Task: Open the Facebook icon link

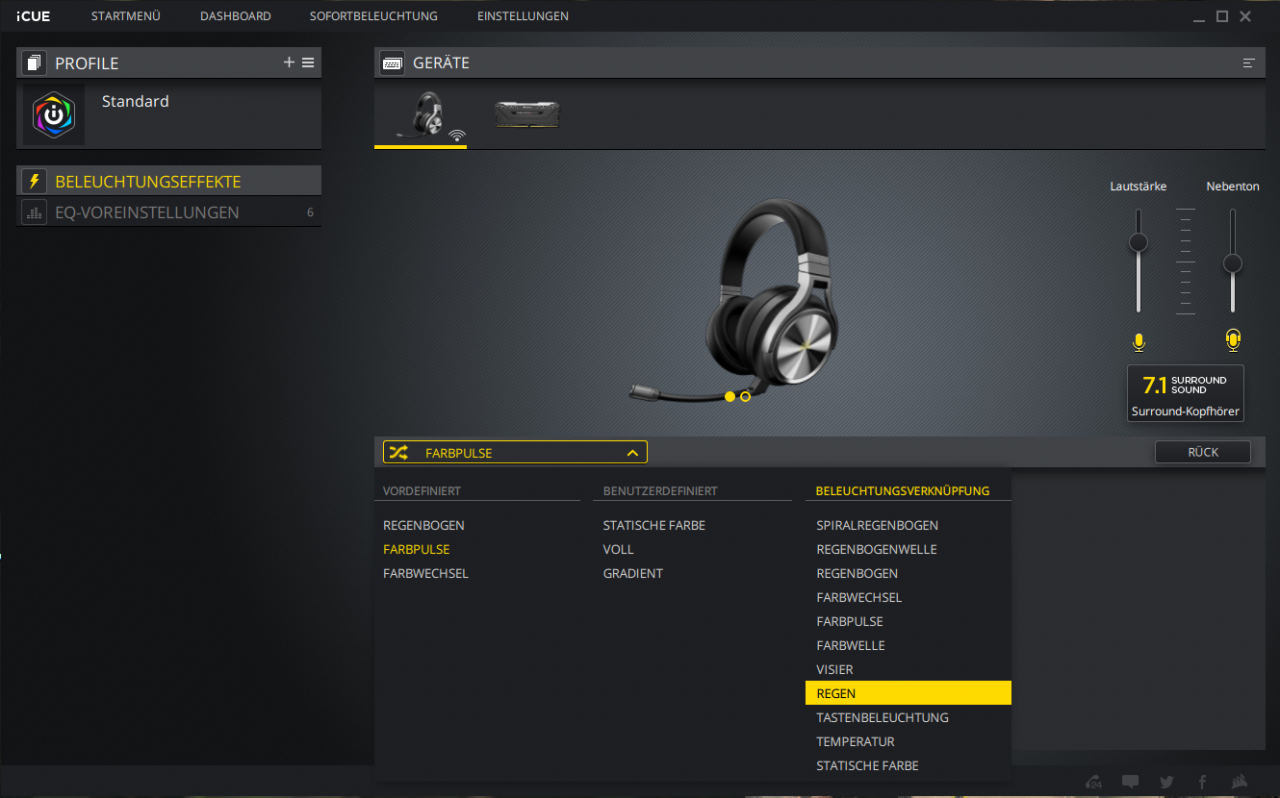Action: coord(1202,782)
